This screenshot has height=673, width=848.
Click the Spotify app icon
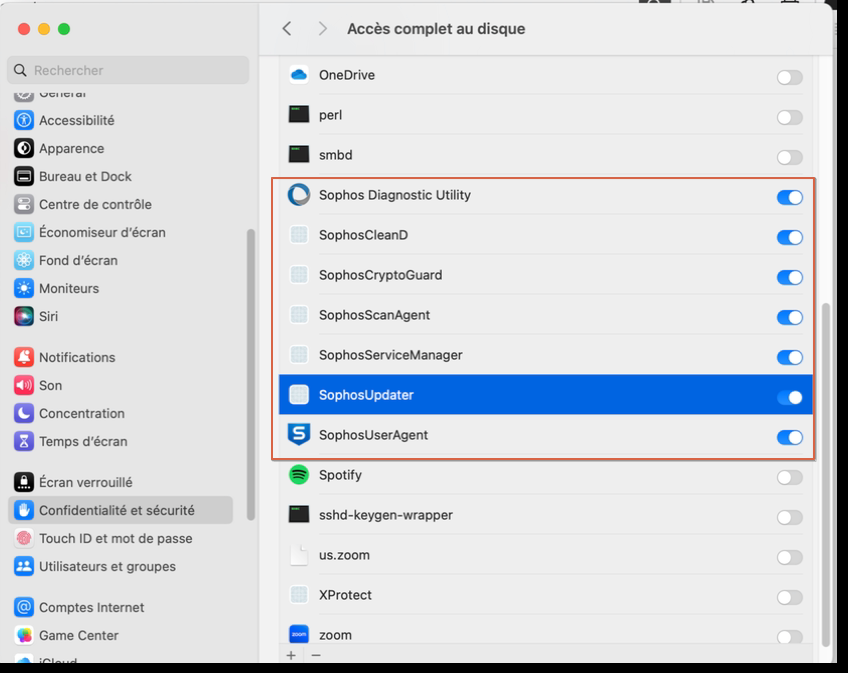pos(299,475)
